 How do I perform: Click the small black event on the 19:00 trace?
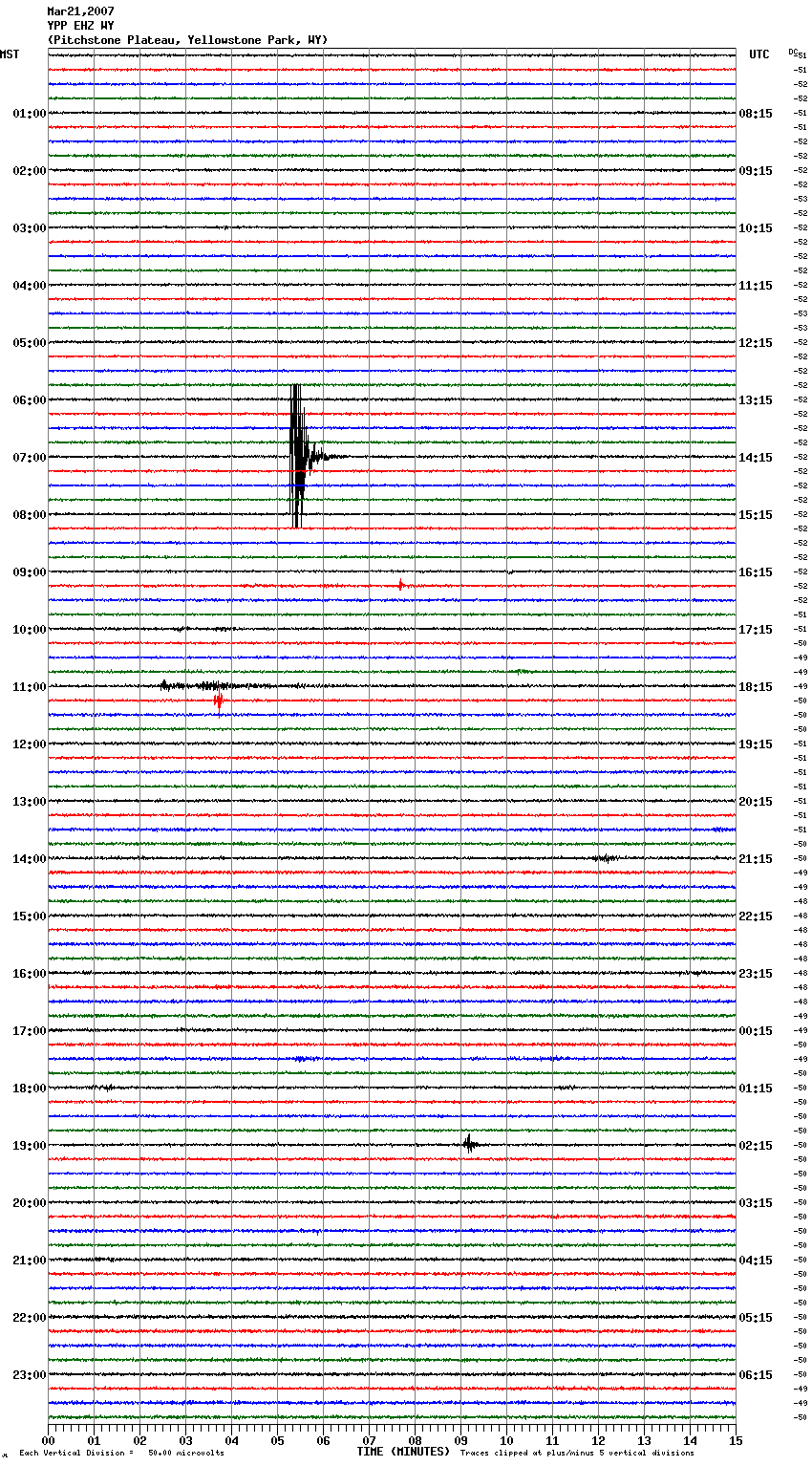pyautogui.click(x=470, y=1144)
